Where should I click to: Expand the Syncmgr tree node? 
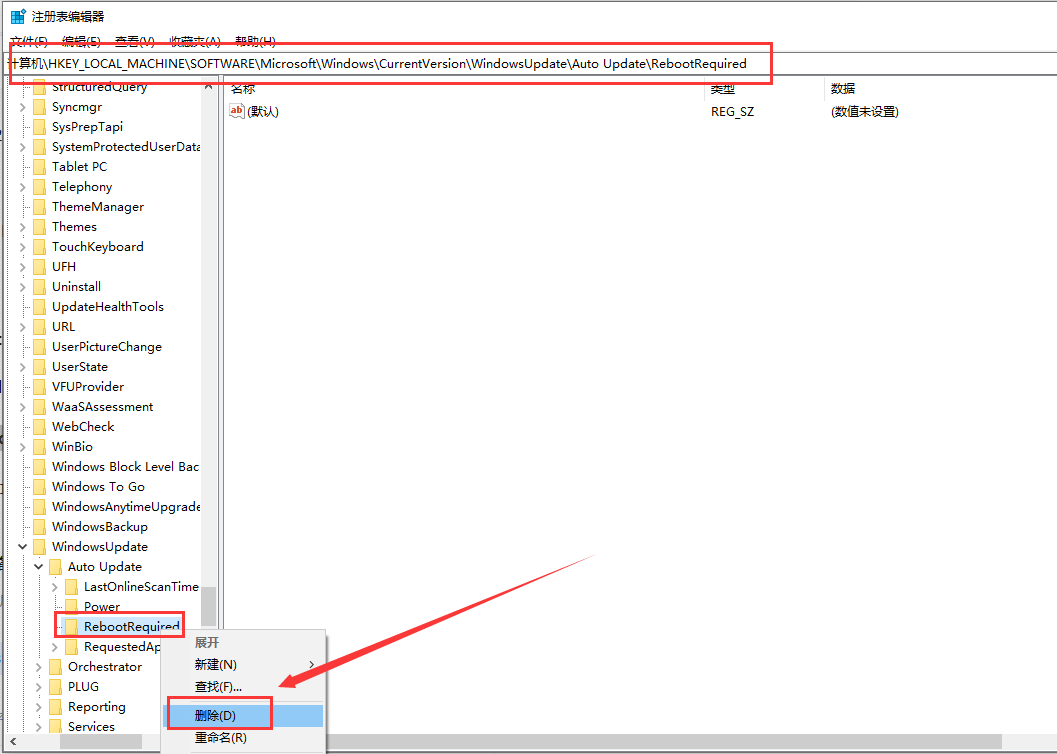(x=22, y=107)
